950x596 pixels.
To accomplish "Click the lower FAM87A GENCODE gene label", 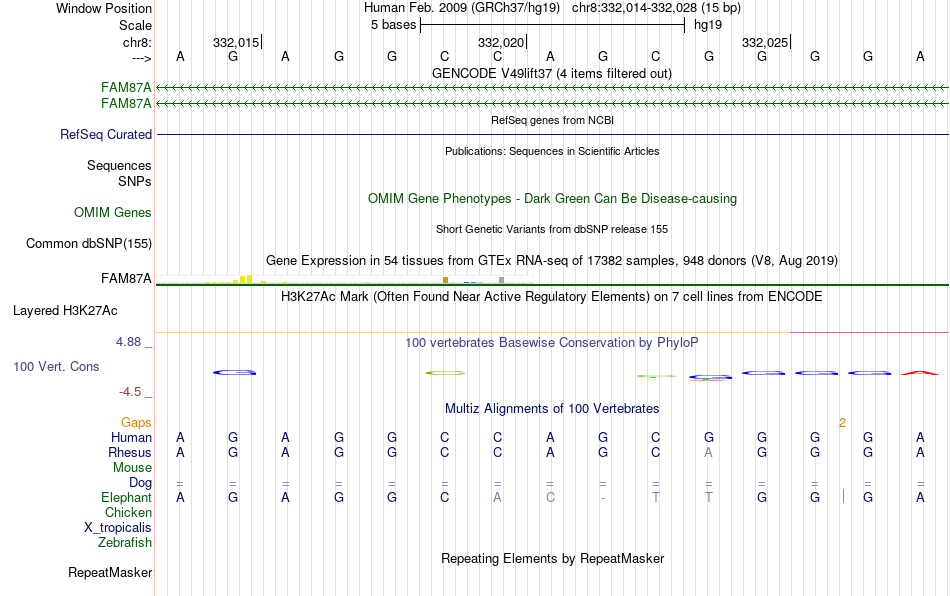I will [x=126, y=104].
